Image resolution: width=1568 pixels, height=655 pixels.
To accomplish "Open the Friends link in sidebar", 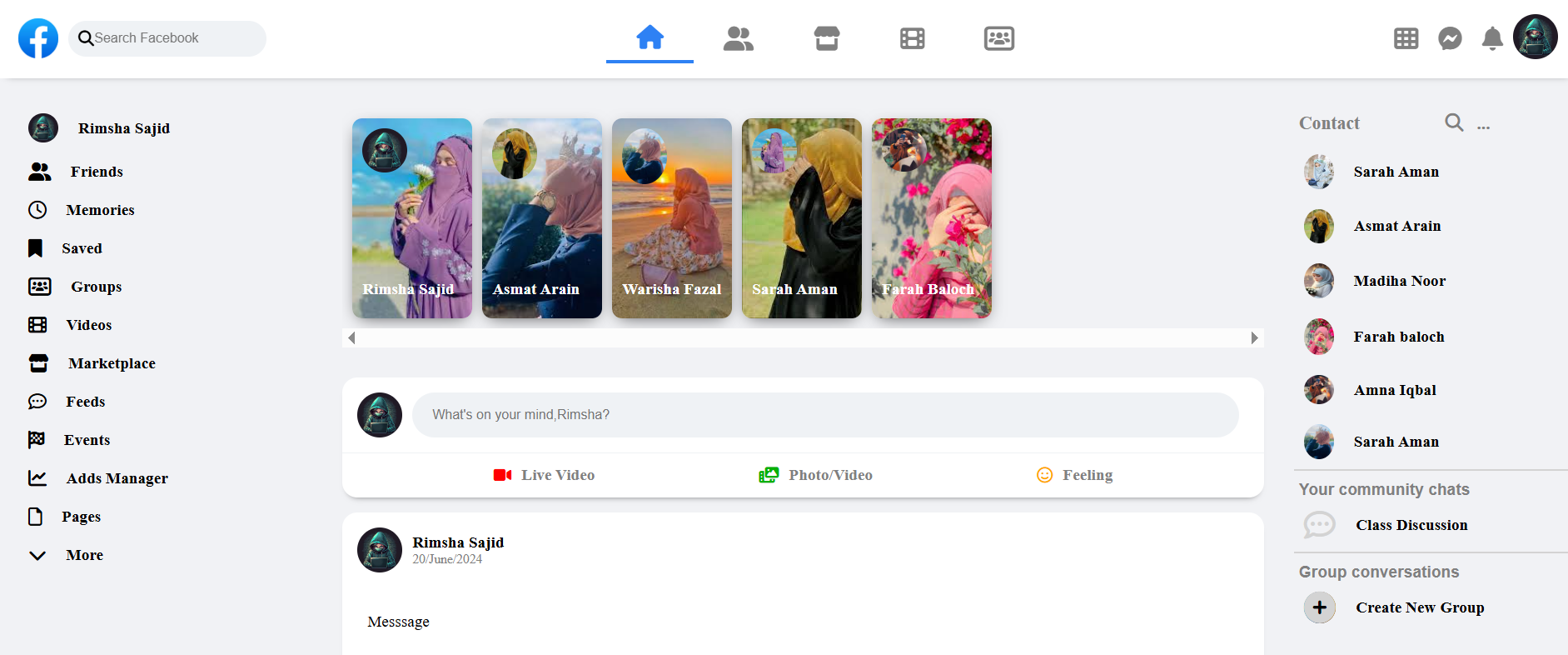I will point(97,172).
